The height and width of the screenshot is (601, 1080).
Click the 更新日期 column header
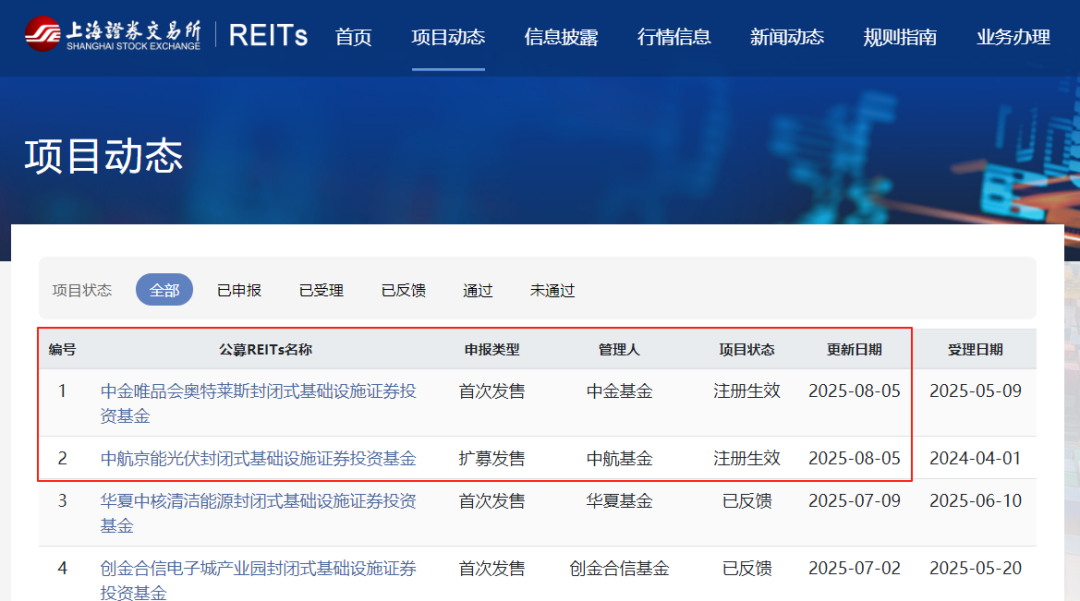pos(854,350)
